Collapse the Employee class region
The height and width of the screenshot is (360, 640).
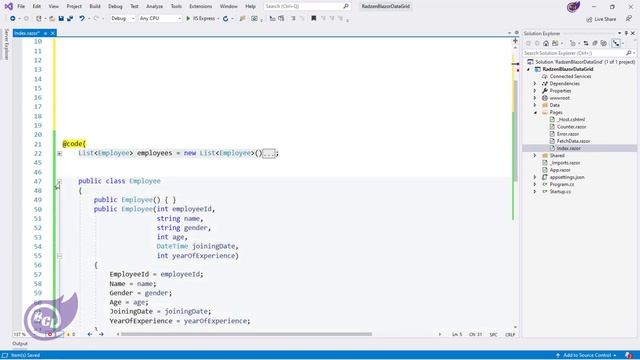pos(60,181)
